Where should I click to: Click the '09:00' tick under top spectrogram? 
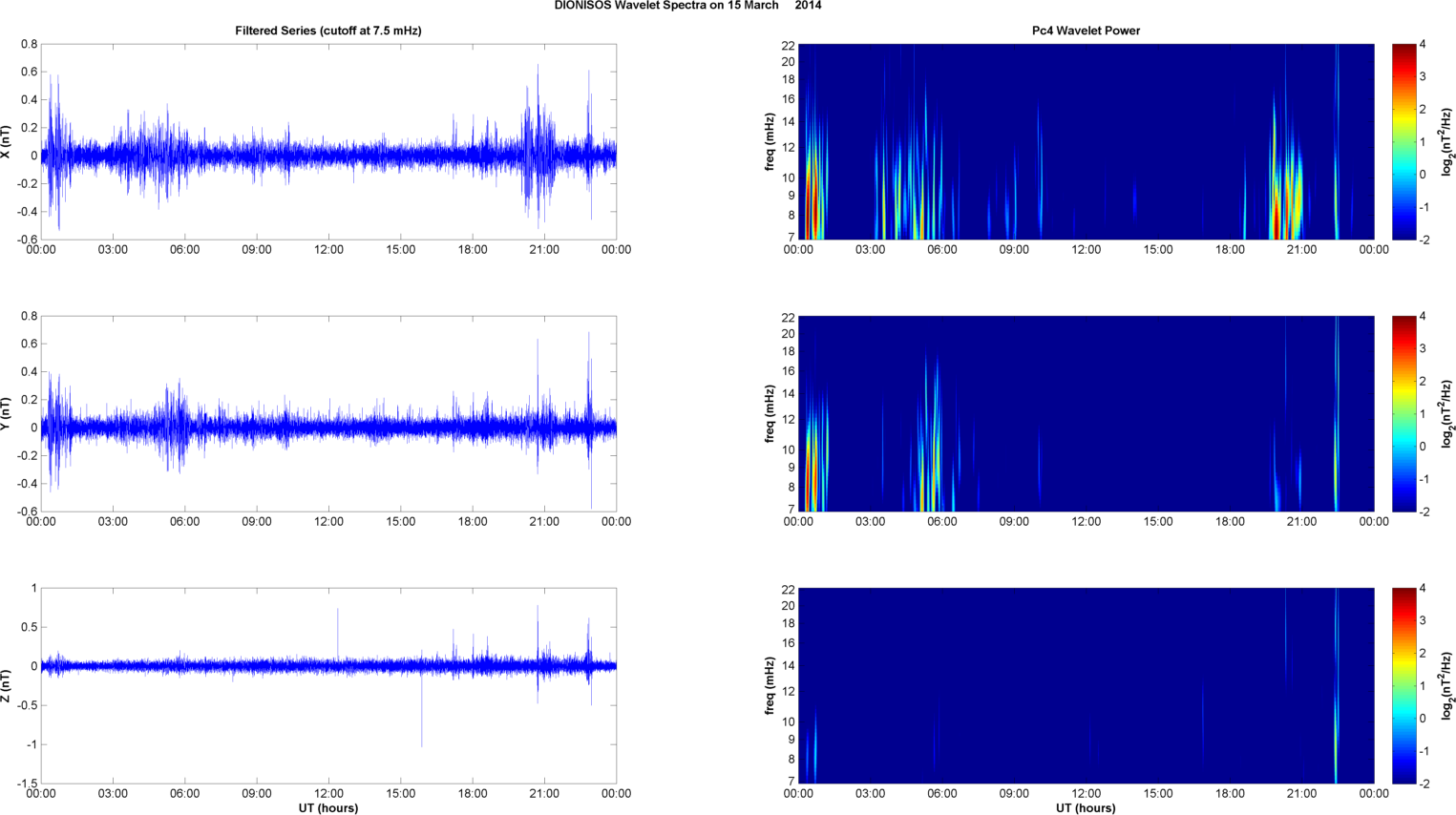click(x=1014, y=250)
